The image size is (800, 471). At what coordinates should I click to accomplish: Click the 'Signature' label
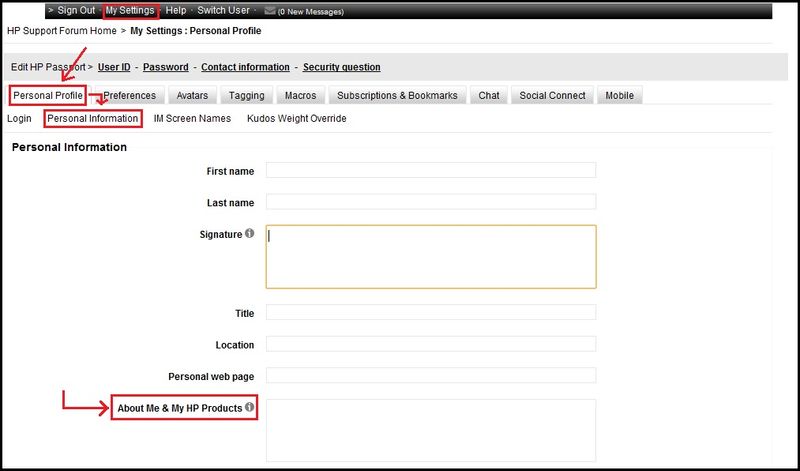click(221, 235)
